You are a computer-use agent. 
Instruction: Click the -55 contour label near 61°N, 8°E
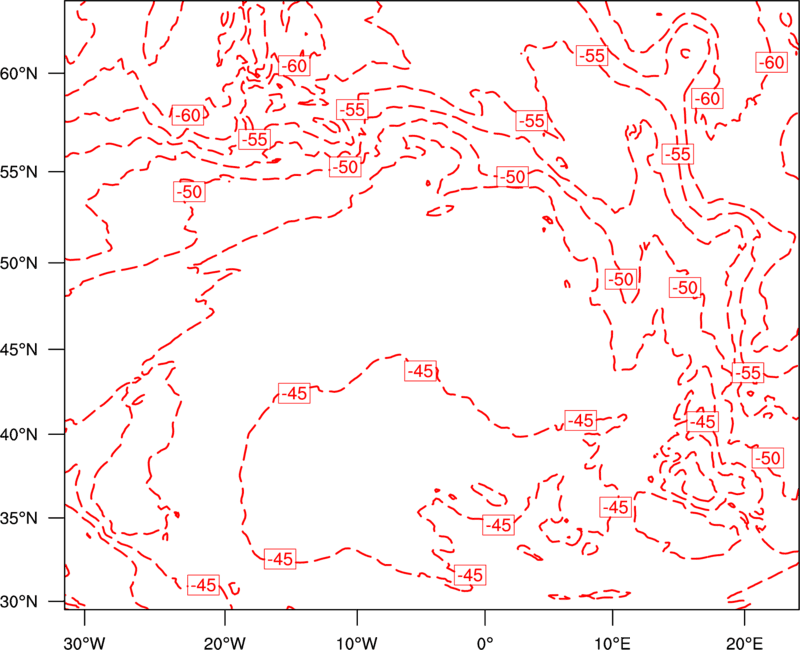coord(592,55)
